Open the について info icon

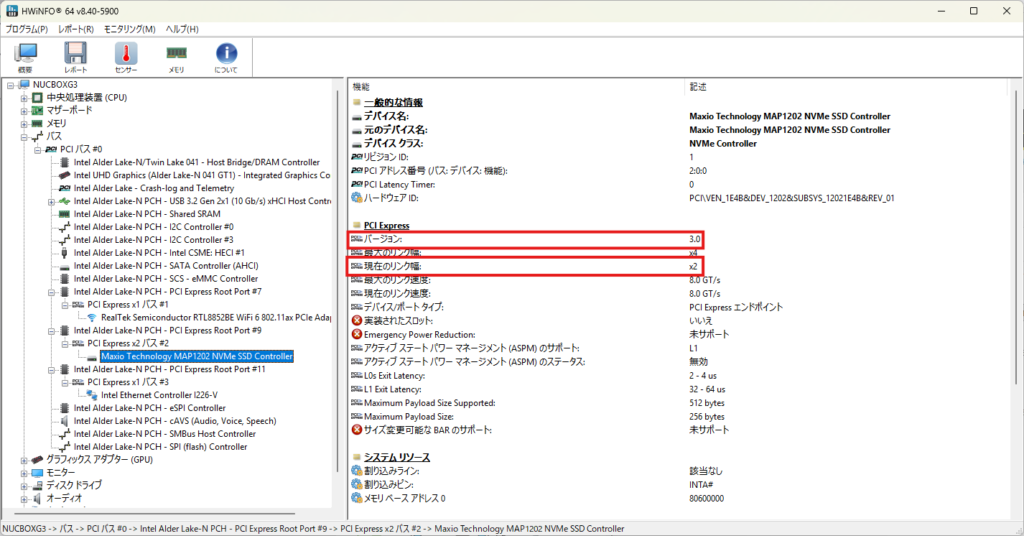tap(226, 58)
